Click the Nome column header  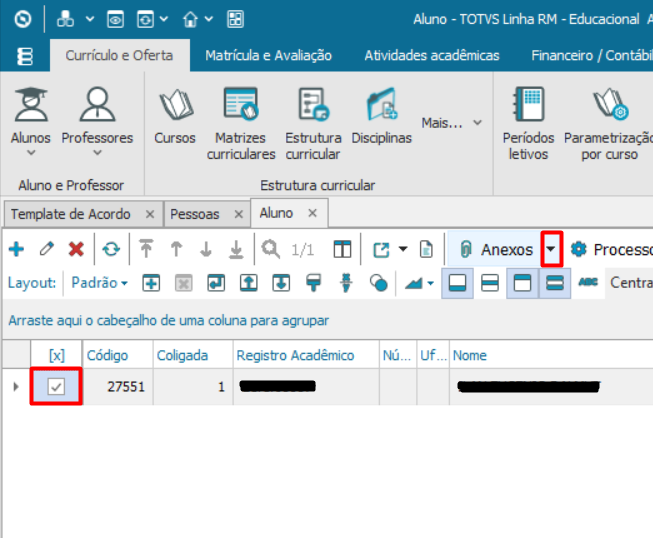[x=470, y=355]
